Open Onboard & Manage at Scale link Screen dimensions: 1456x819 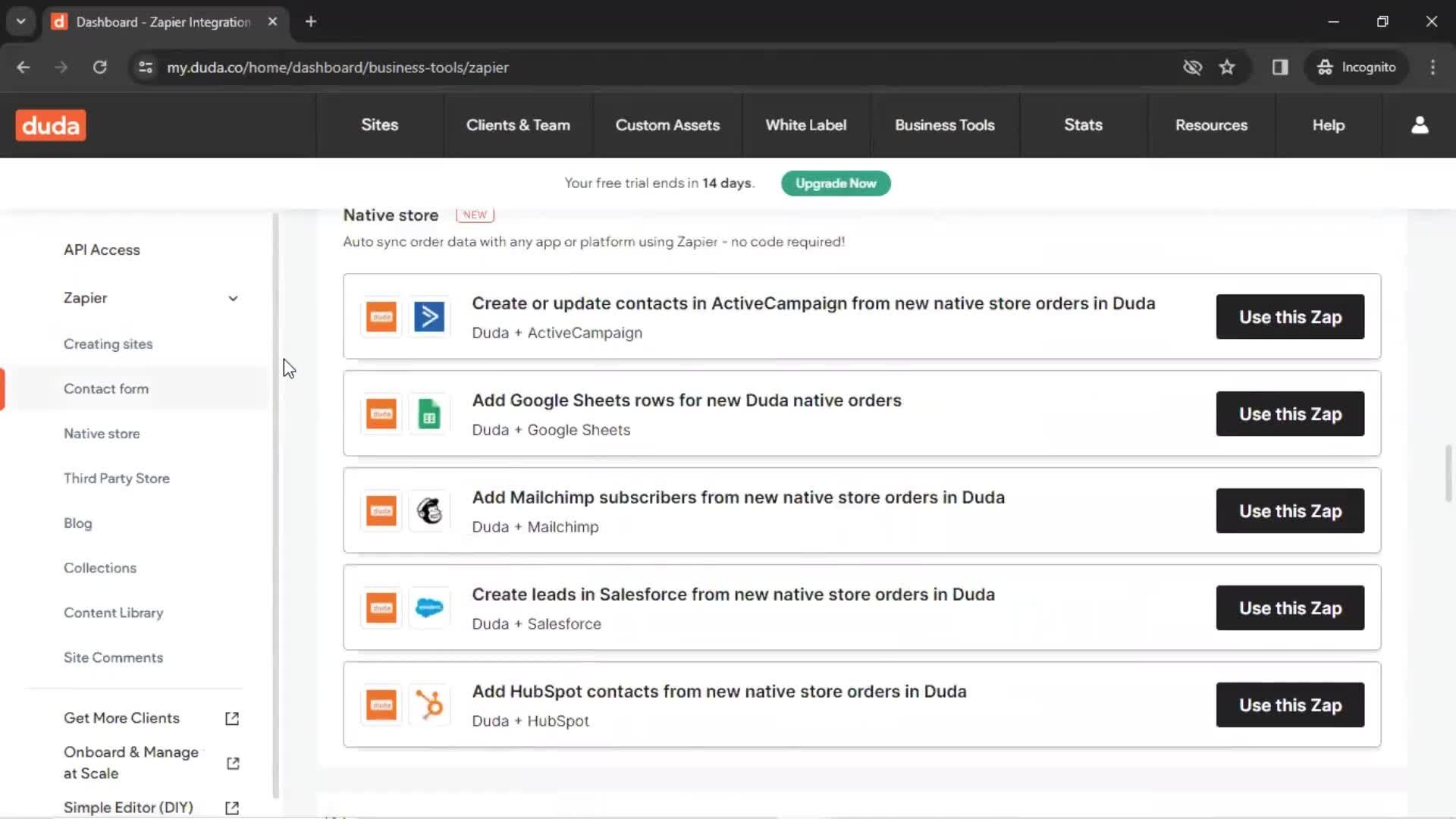131,763
